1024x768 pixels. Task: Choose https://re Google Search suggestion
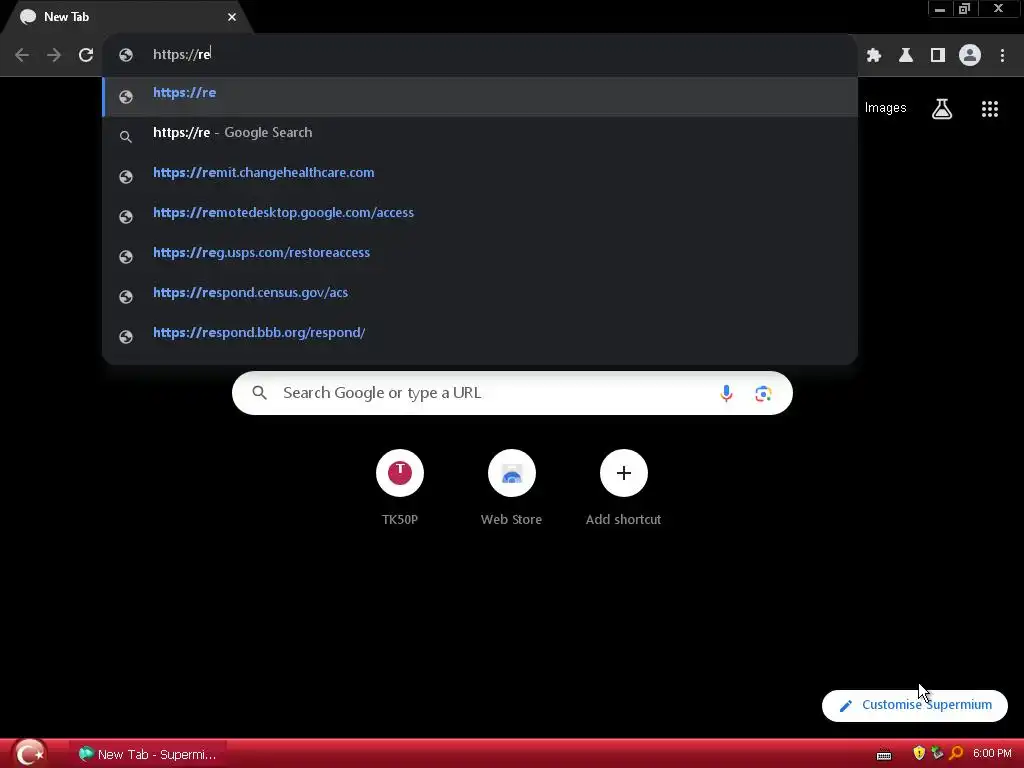click(480, 133)
